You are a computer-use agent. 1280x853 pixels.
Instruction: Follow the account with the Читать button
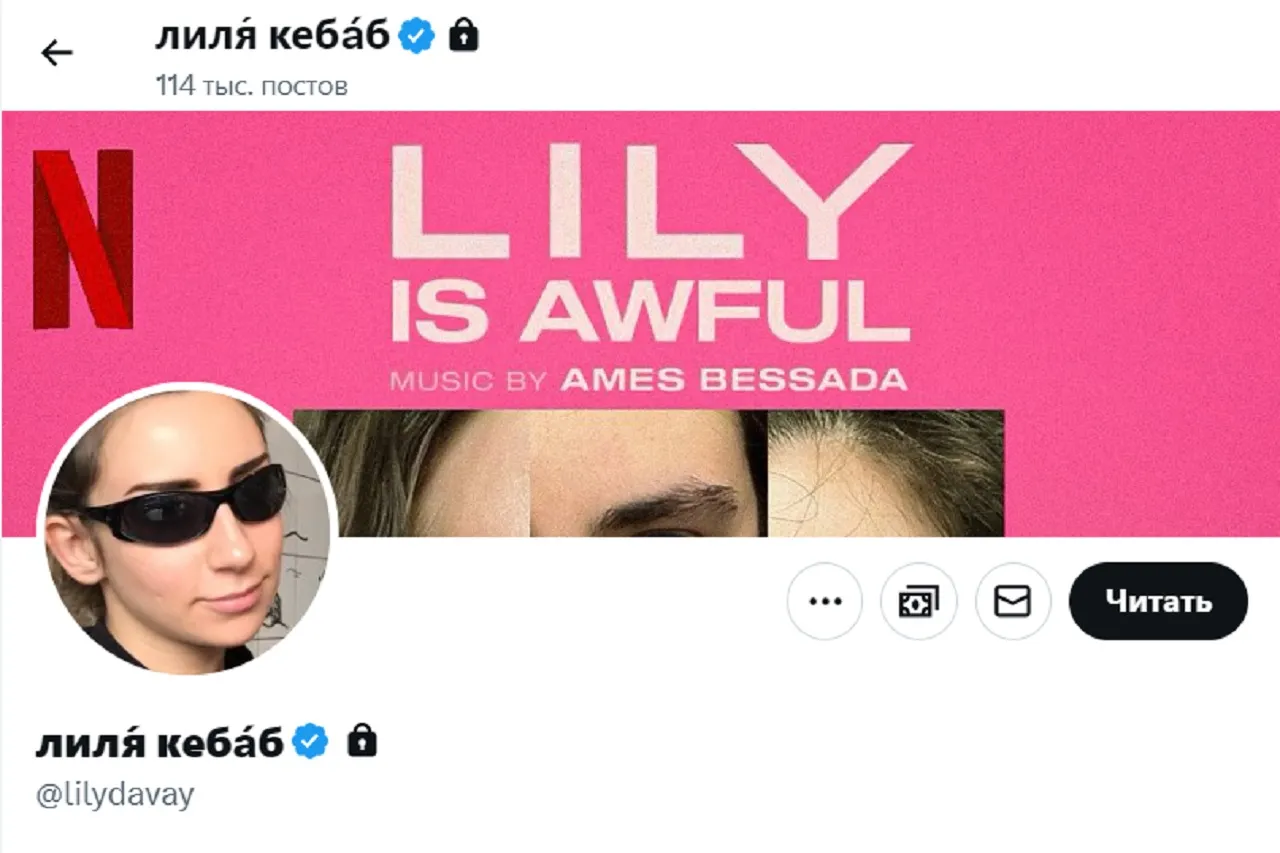1158,601
